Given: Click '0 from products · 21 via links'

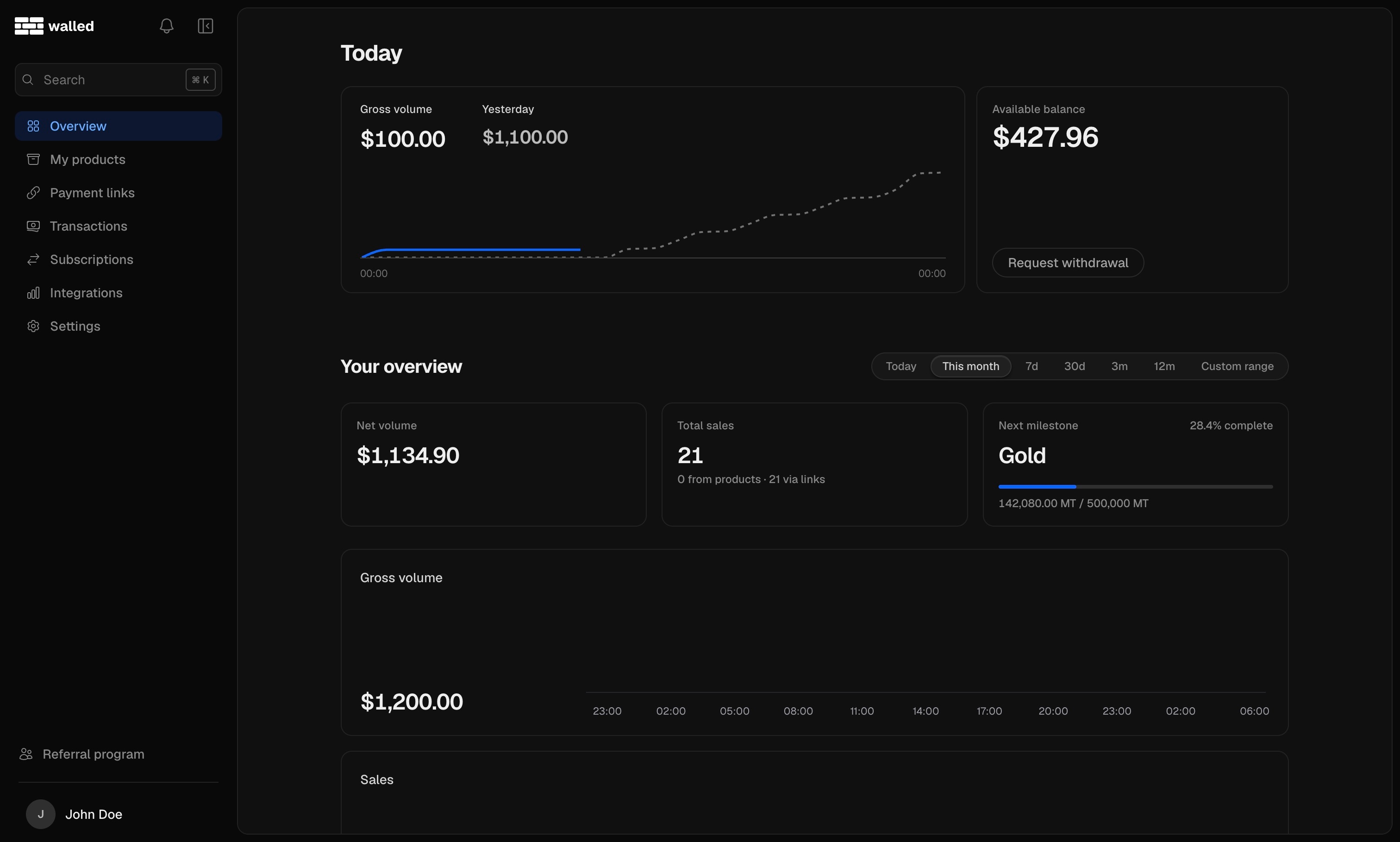Looking at the screenshot, I should point(751,479).
